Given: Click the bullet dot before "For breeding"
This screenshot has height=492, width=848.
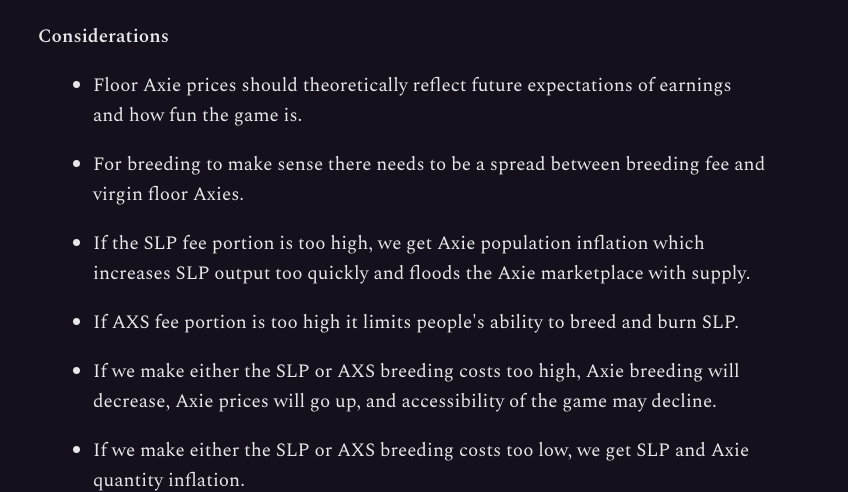Looking at the screenshot, I should point(77,164).
